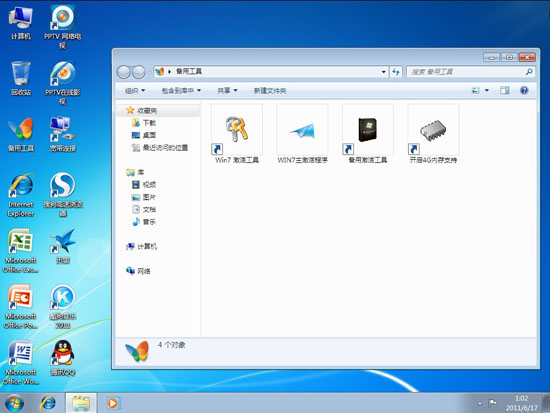
Task: Refresh the folder with the address bar refresh button
Action: coord(396,72)
